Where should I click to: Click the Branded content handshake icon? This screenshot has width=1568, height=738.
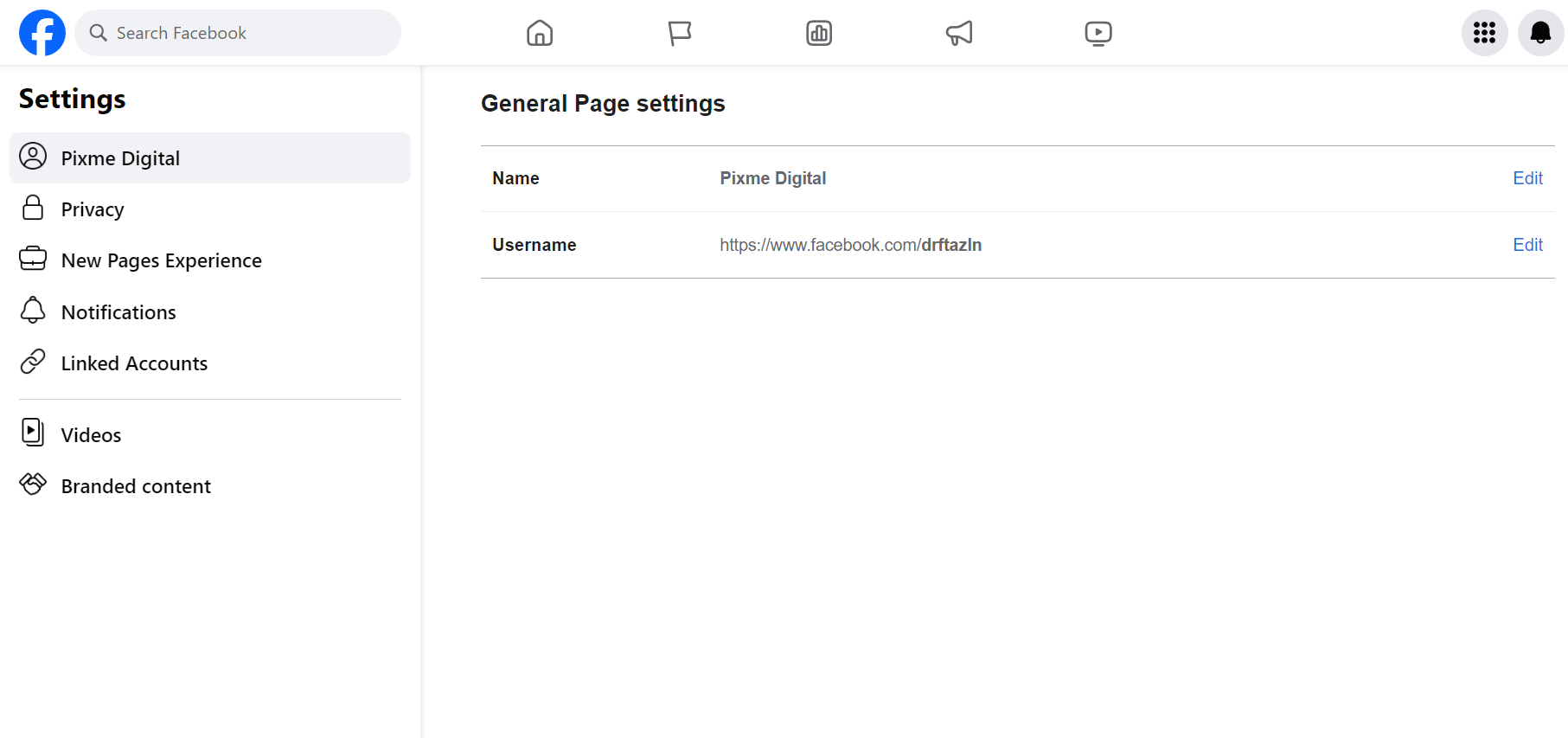coord(33,485)
